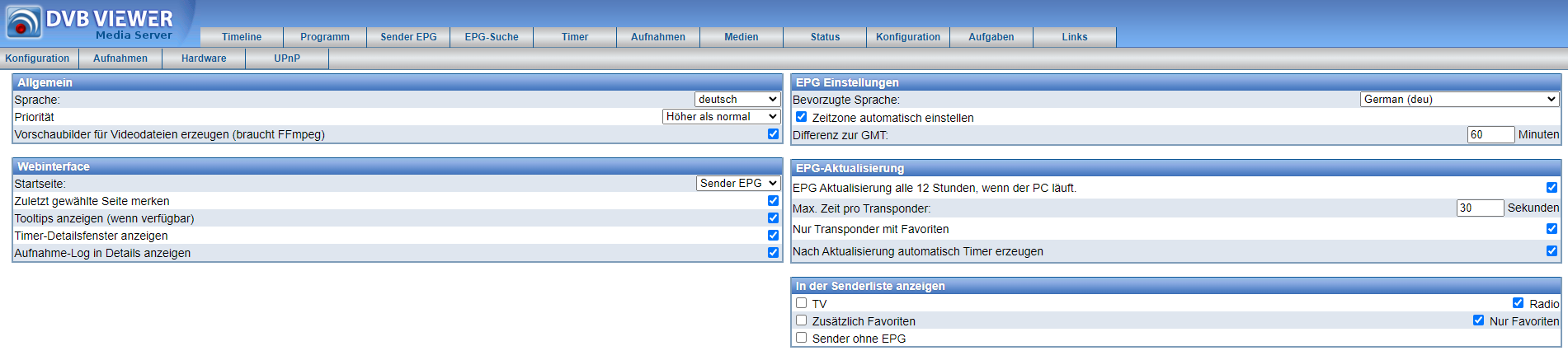Open the Bevorzugte Sprache dropdown
Viewport: 1568px width, 360px height.
point(1459,100)
